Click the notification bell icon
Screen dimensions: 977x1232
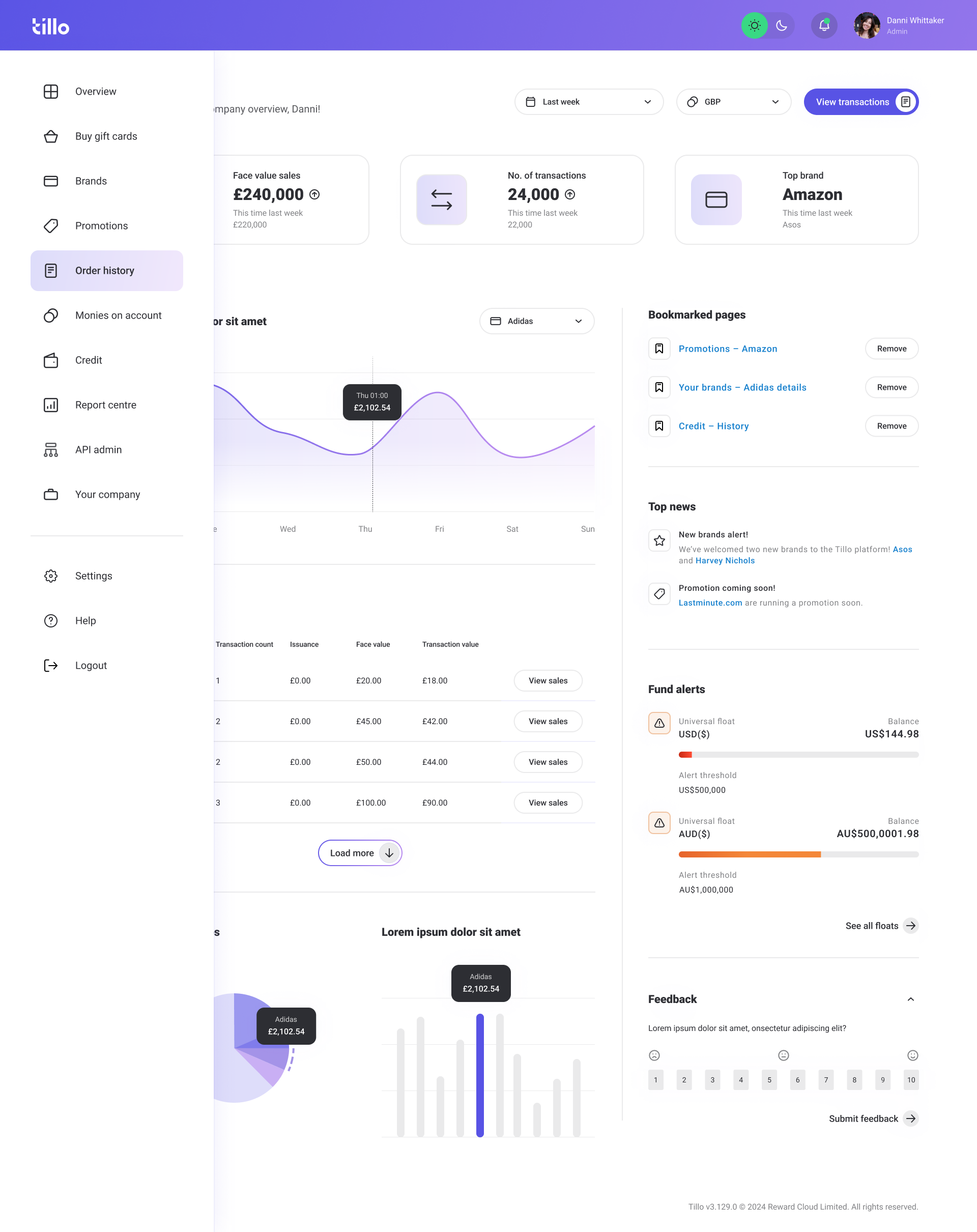click(824, 26)
